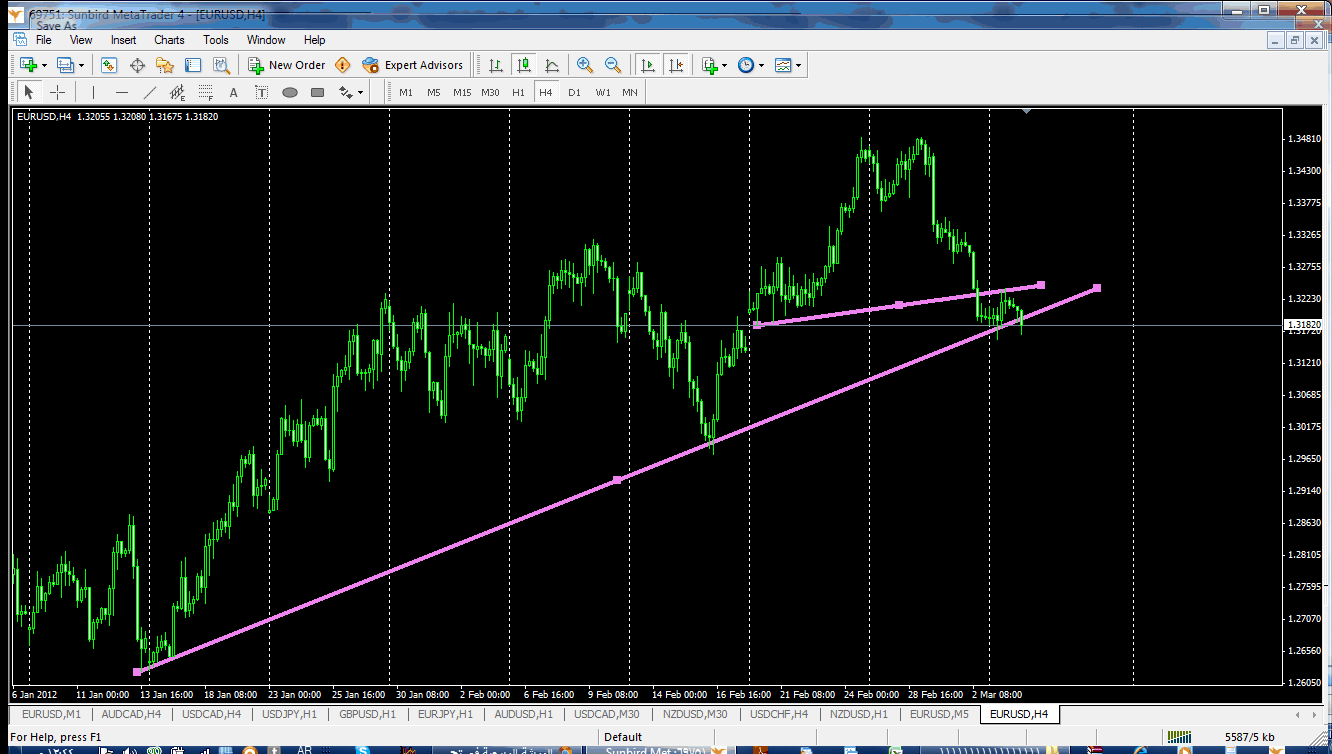1332x754 pixels.
Task: Switch to the USDJPY,H1 chart tab
Action: [289, 714]
